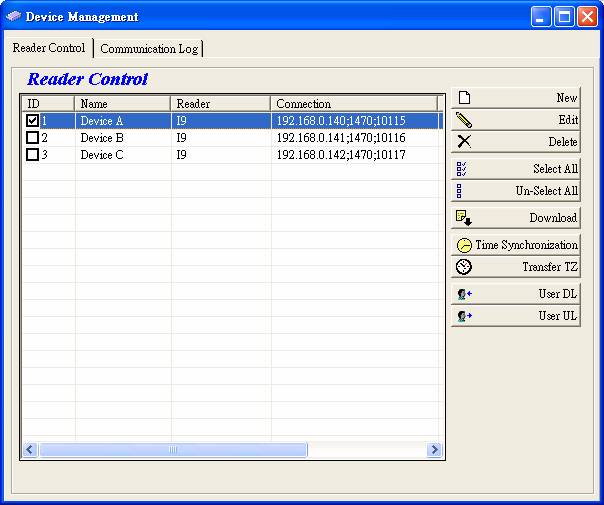This screenshot has width=604, height=505.
Task: Click the Download note-arrow icon
Action: point(464,218)
